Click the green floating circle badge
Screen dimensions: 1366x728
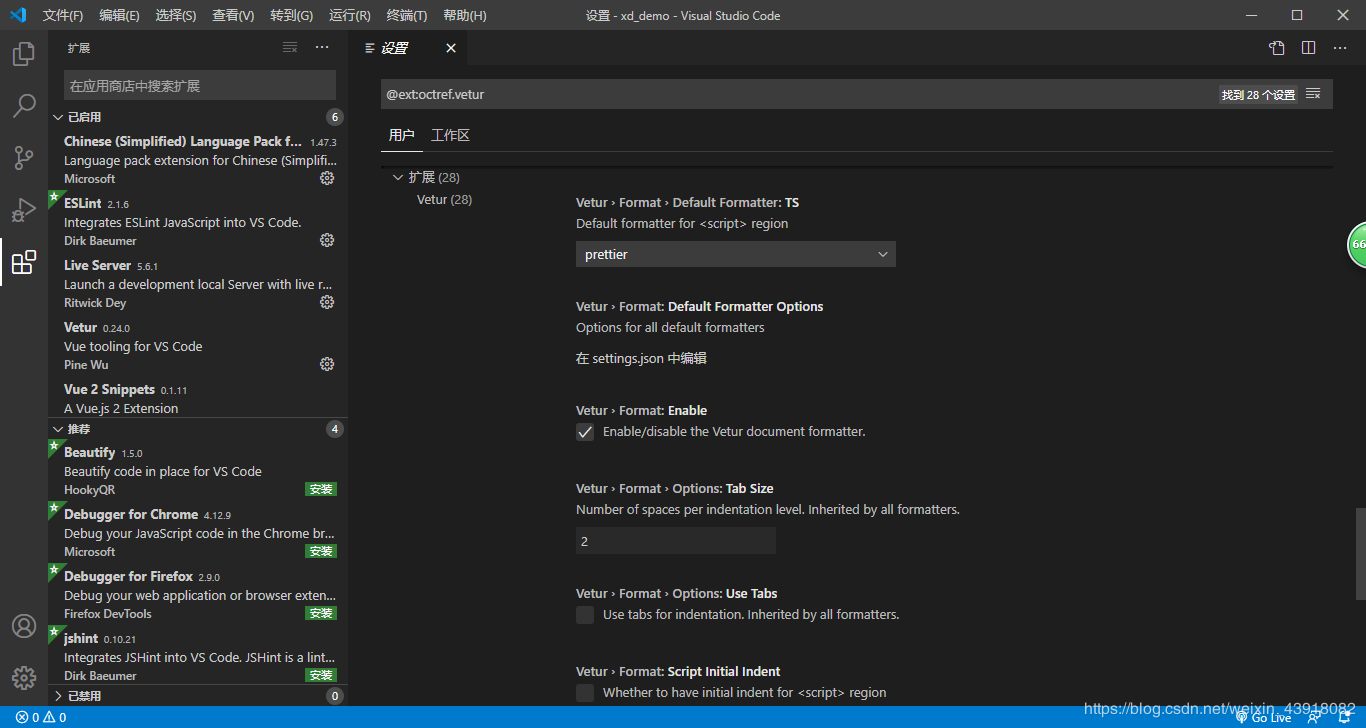click(x=1357, y=244)
